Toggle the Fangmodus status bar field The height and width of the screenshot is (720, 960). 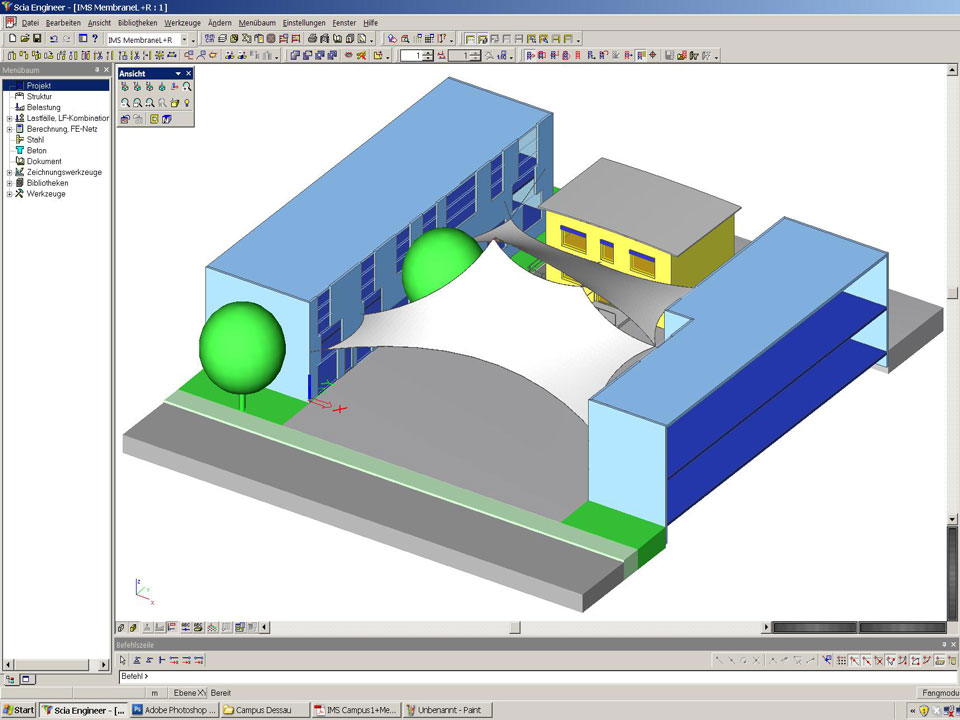(939, 693)
